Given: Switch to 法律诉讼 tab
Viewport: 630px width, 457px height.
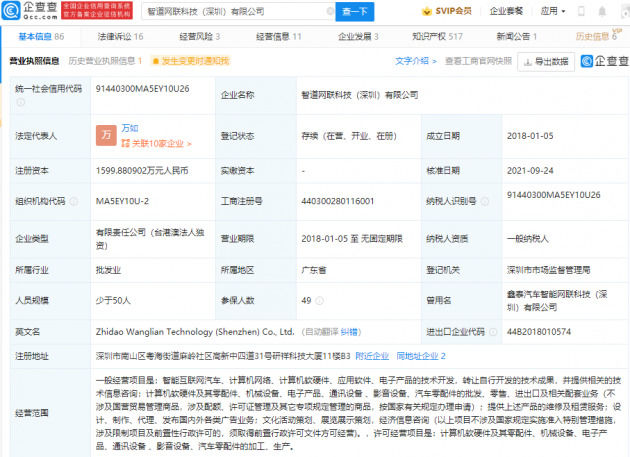Looking at the screenshot, I should 120,37.
